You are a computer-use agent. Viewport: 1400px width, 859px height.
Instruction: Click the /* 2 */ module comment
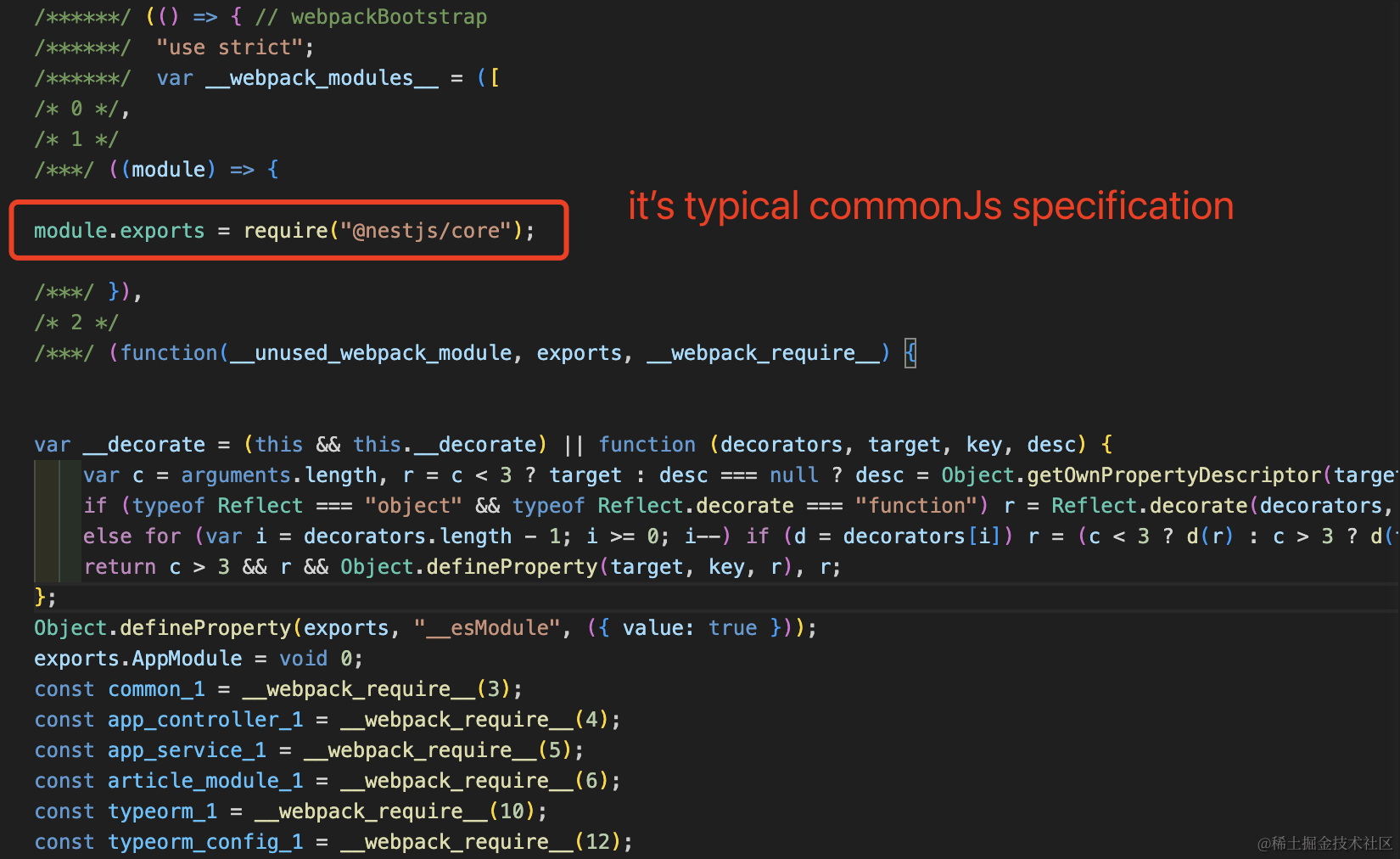click(76, 323)
